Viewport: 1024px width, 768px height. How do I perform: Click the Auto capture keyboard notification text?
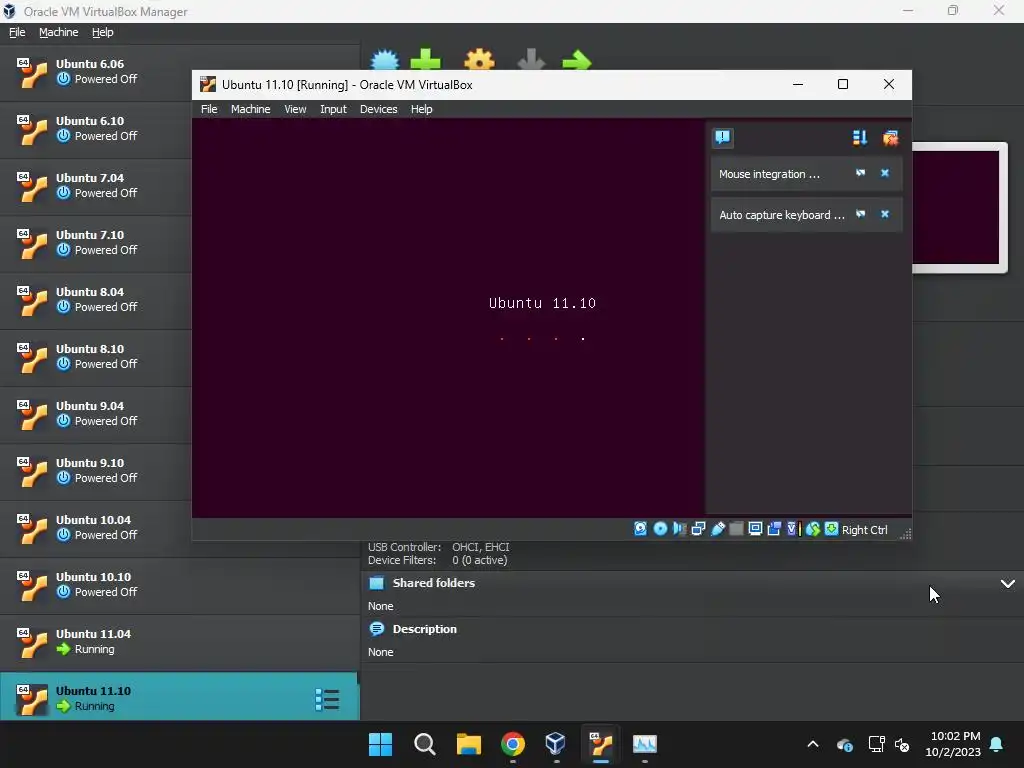click(782, 215)
